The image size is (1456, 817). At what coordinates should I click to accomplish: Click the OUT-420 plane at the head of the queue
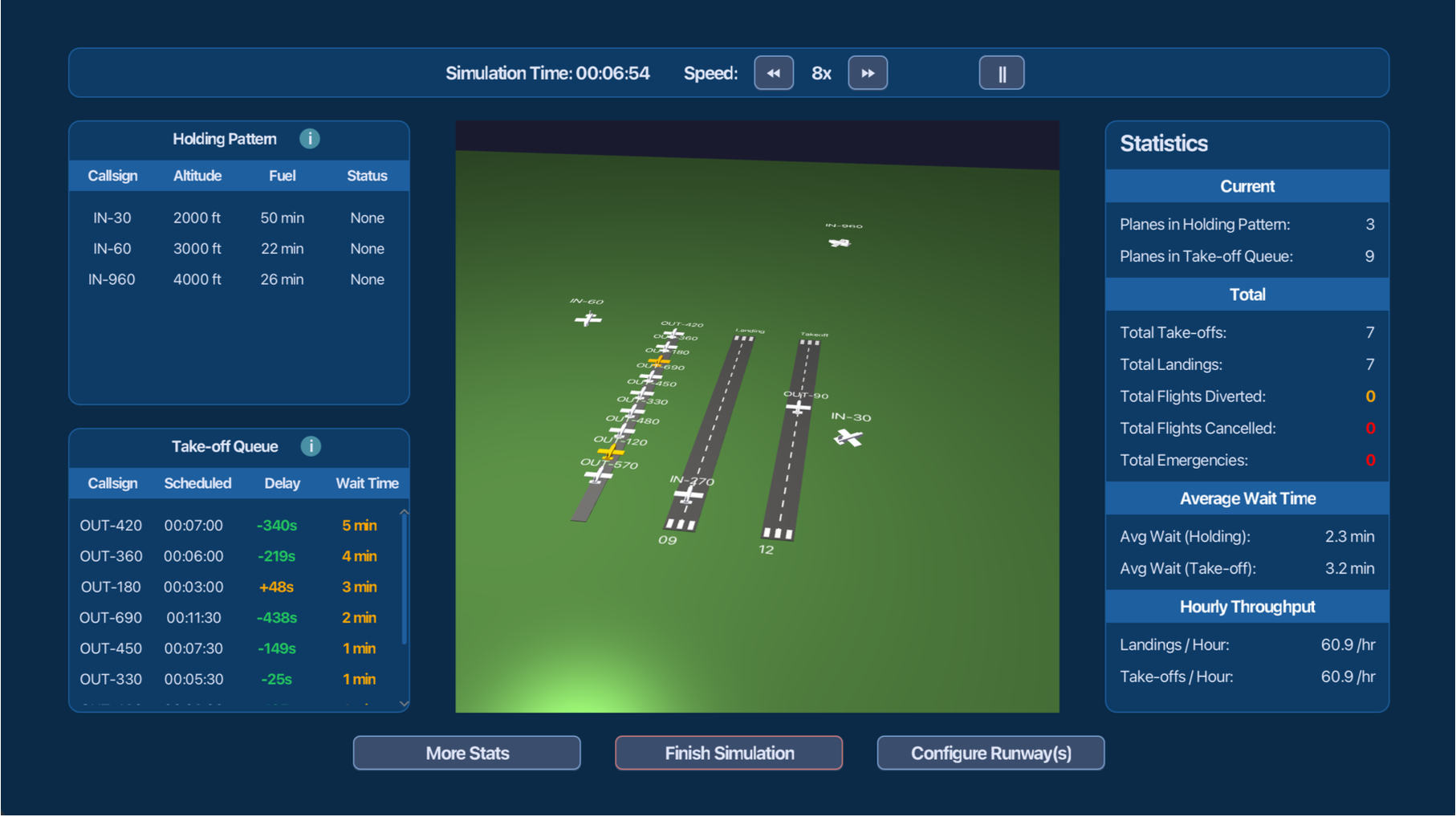[x=674, y=333]
